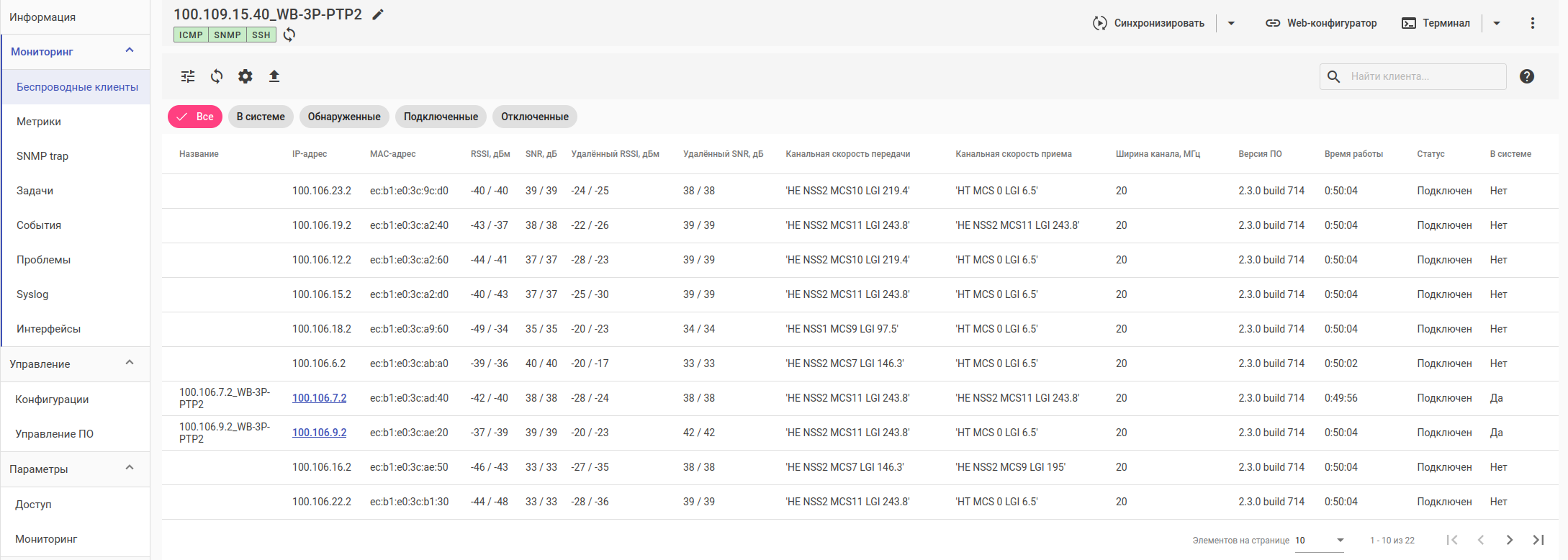Viewport: 1568px width, 560px height.
Task: Open the 100.106.7.2 IP address link
Action: tap(319, 398)
